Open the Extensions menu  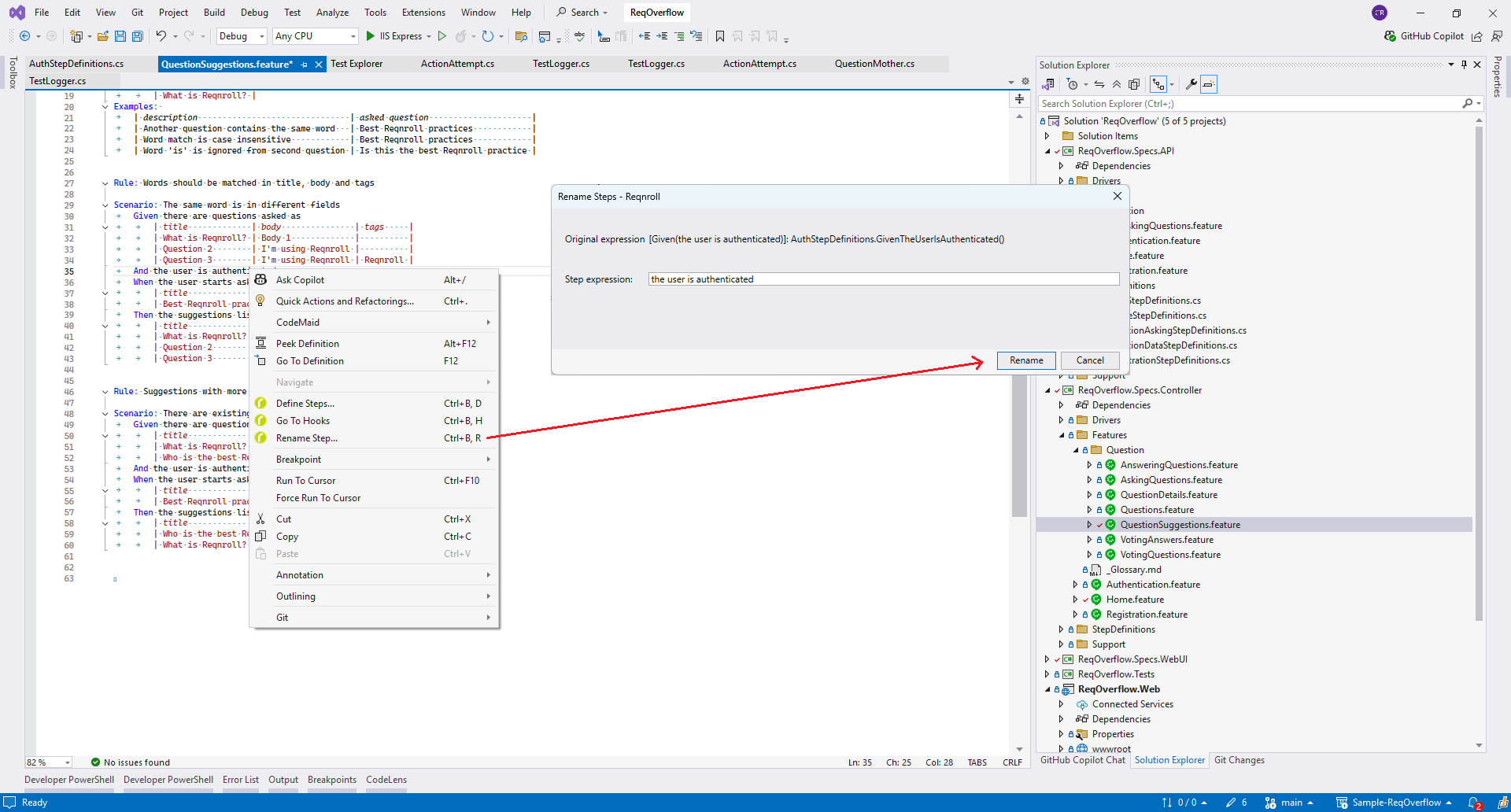coord(423,13)
